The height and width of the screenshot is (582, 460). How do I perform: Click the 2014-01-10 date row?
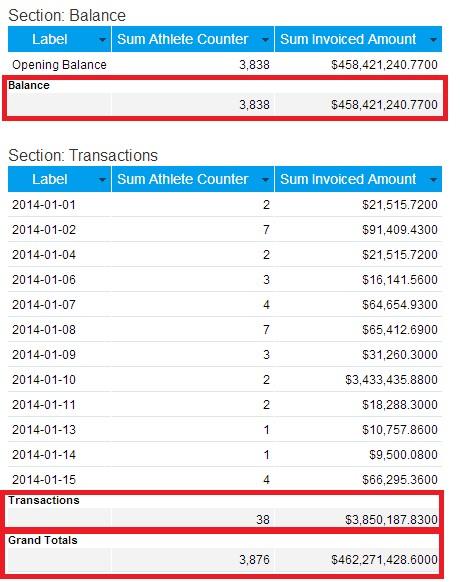225,380
